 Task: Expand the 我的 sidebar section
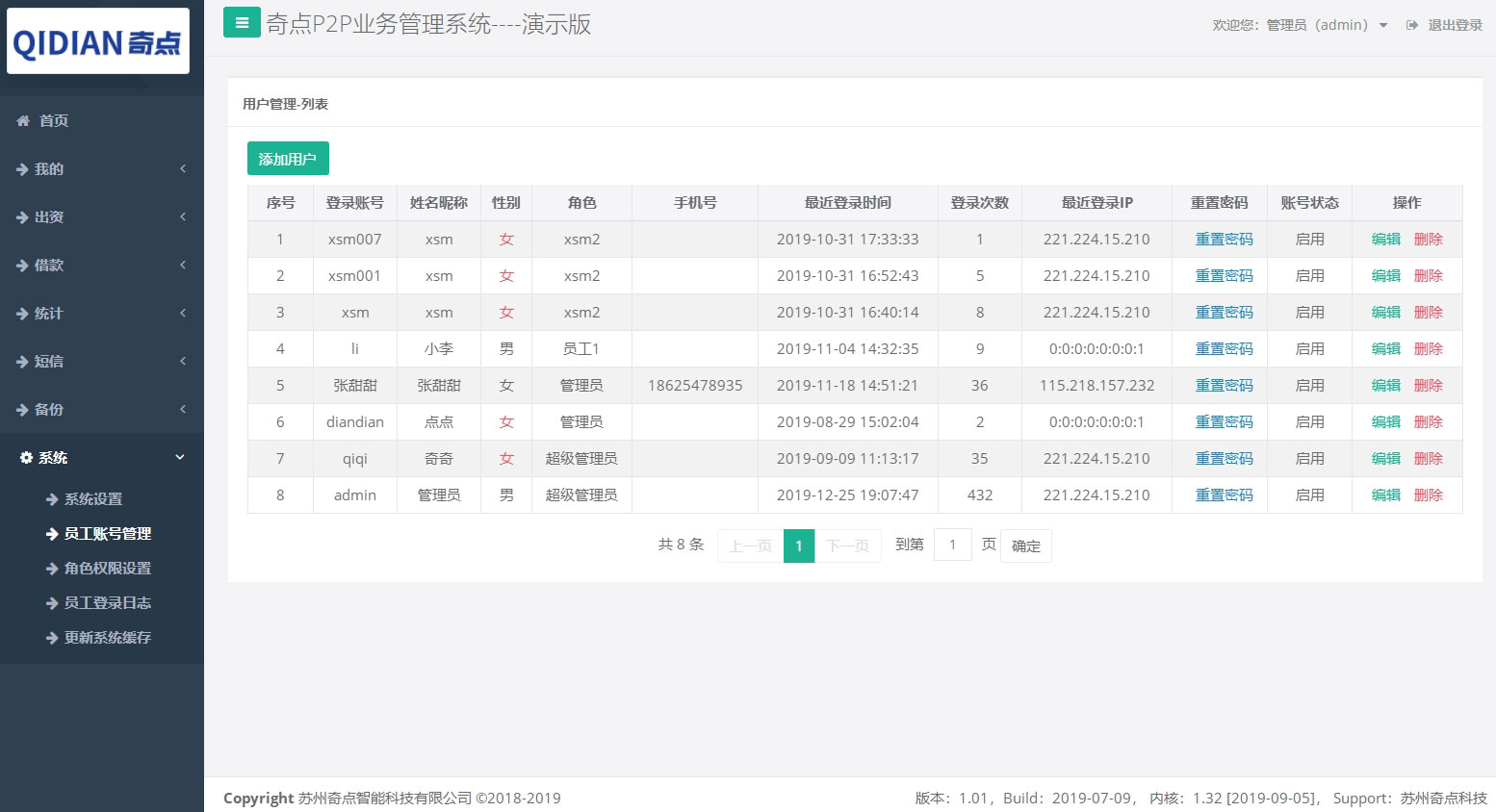(22, 168)
